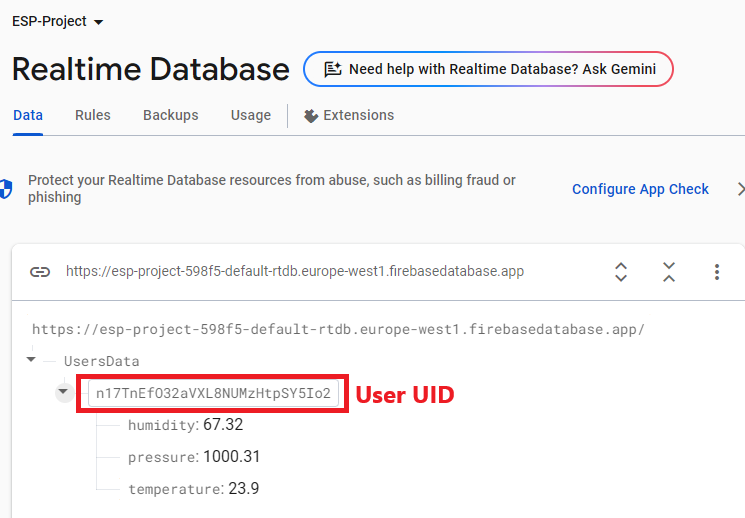Click the Gemini sparkle chat icon
The image size is (745, 518).
click(333, 69)
